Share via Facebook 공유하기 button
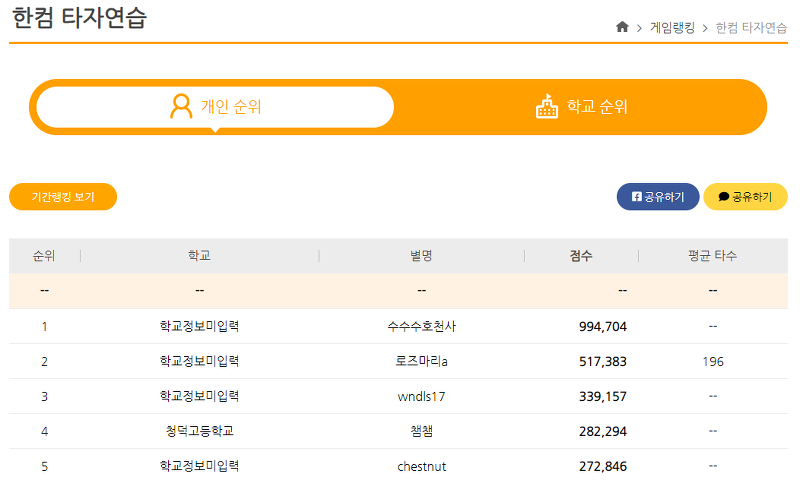800x480 pixels. click(658, 197)
